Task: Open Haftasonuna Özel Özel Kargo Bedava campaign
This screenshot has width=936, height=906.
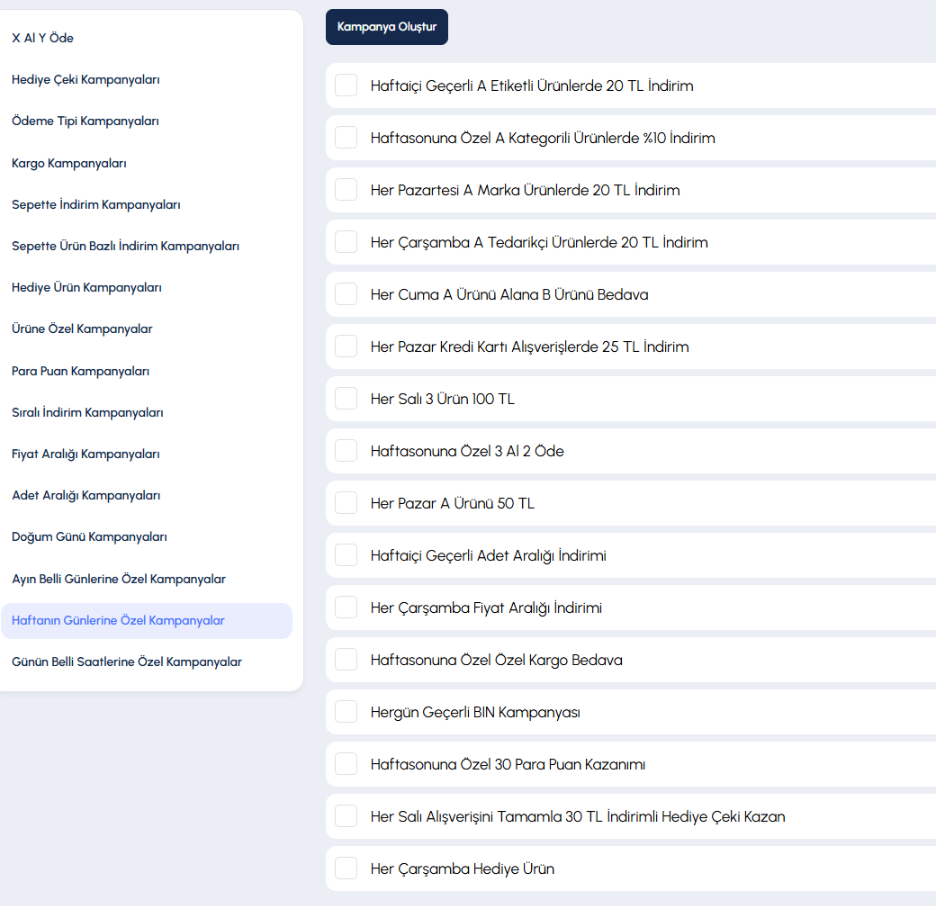Action: [631, 660]
